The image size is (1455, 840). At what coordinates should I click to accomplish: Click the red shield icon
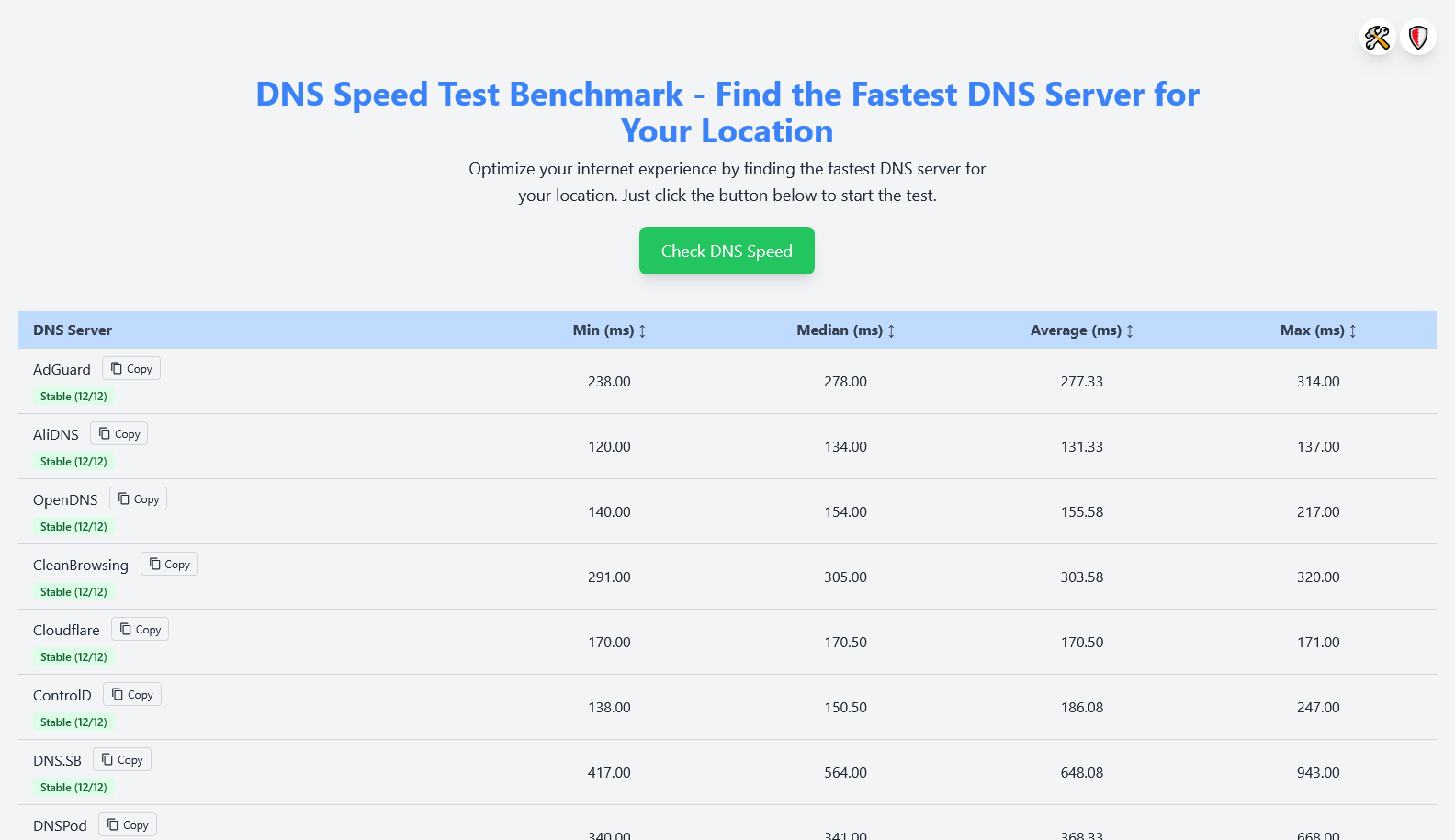coord(1418,38)
